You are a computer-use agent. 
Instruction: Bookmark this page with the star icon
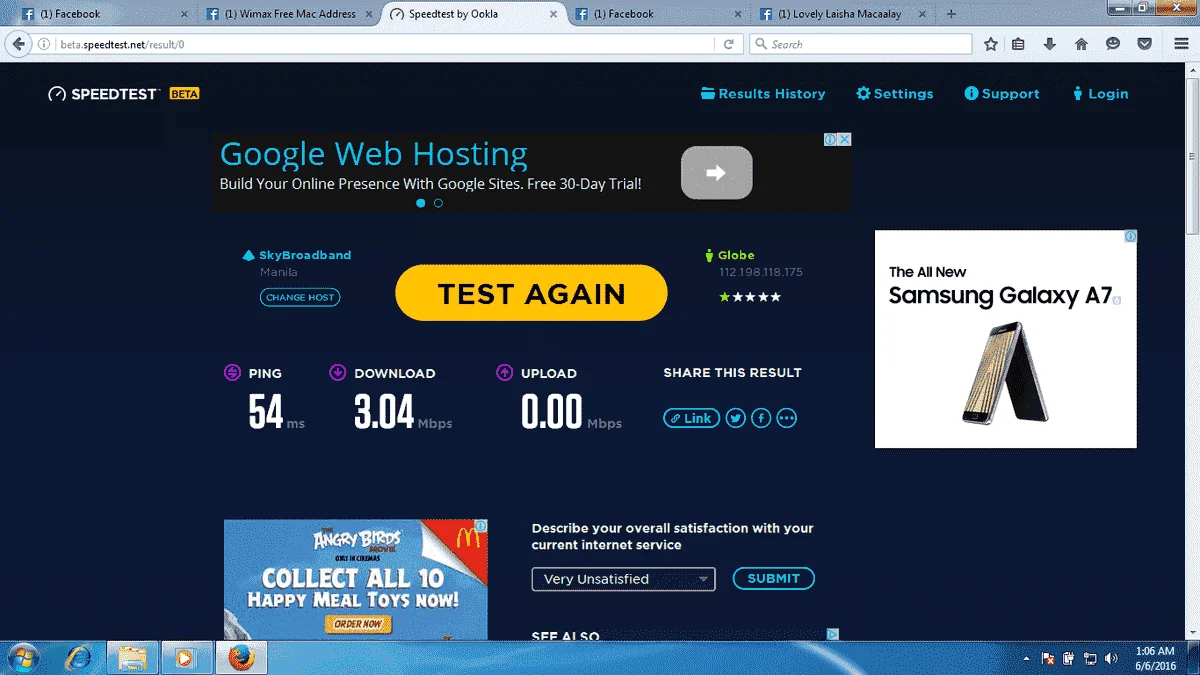point(991,44)
